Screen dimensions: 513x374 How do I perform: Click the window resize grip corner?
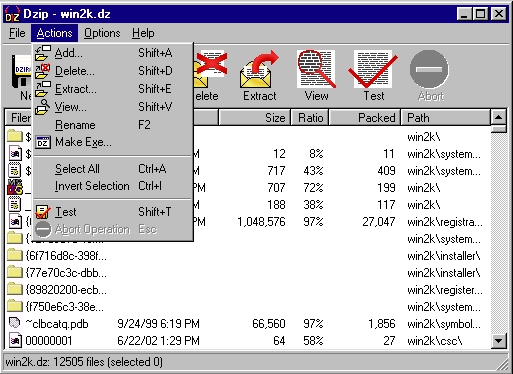point(502,364)
